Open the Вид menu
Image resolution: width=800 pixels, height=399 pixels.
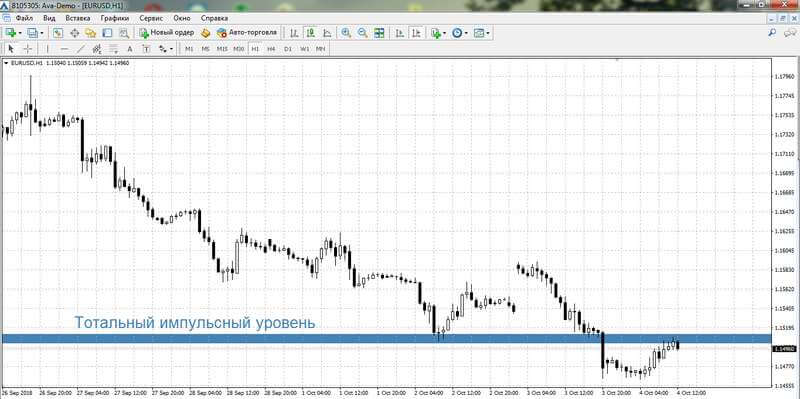click(49, 18)
